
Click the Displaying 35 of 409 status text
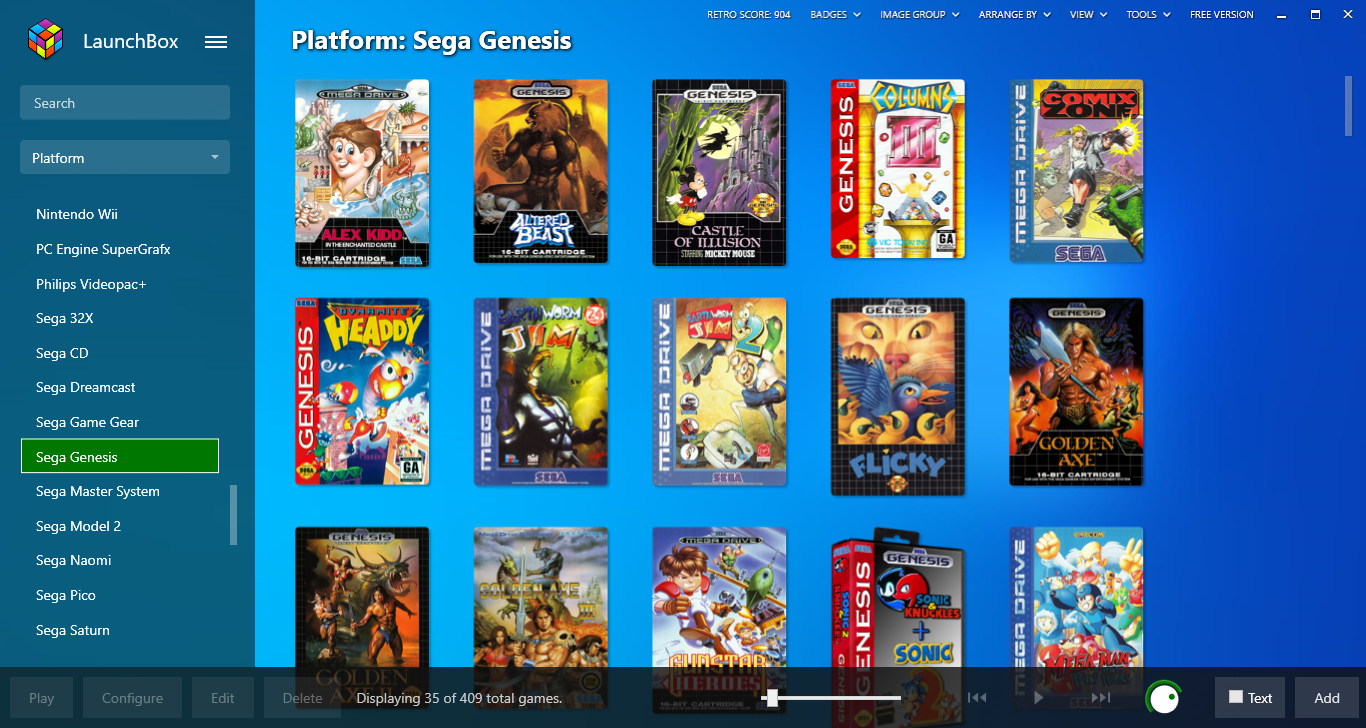point(459,698)
